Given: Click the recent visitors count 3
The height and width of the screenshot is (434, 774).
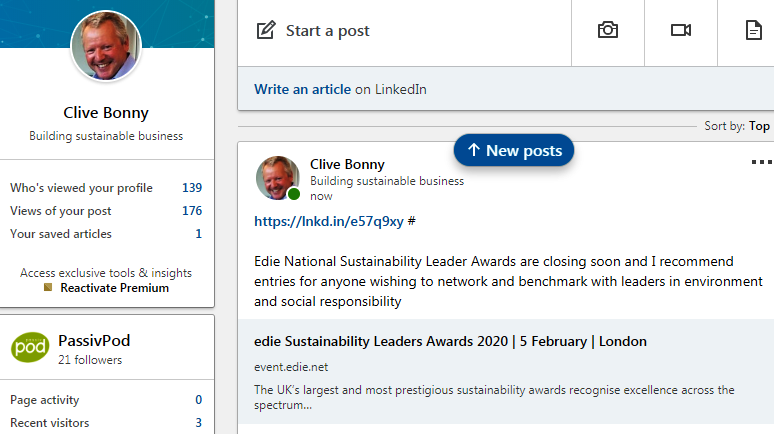Looking at the screenshot, I should click(198, 423).
